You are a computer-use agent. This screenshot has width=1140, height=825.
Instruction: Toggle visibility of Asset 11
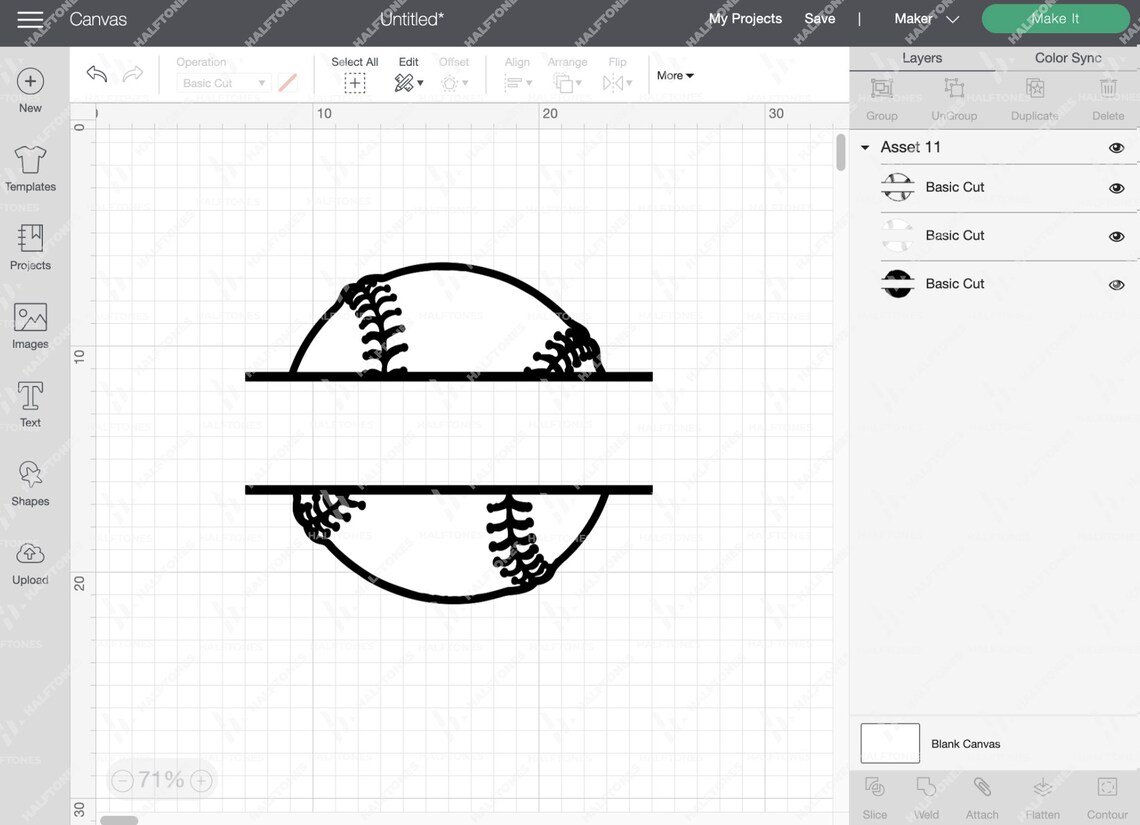coord(1116,147)
